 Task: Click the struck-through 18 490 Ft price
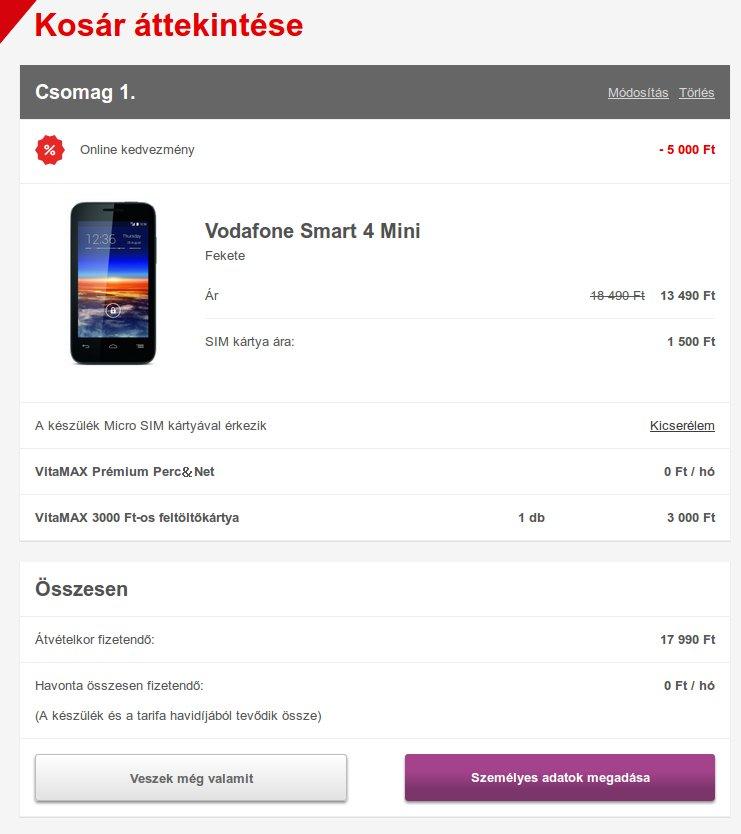[x=617, y=295]
